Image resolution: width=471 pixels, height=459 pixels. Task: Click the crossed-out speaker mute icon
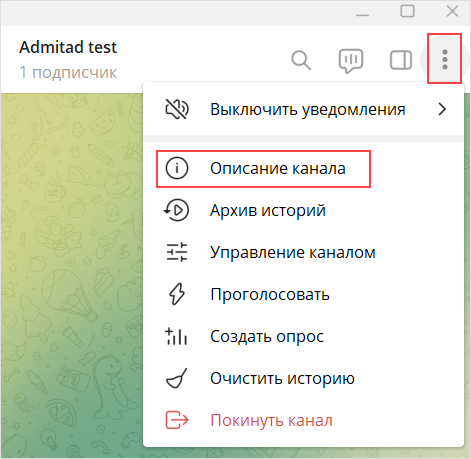[x=177, y=109]
